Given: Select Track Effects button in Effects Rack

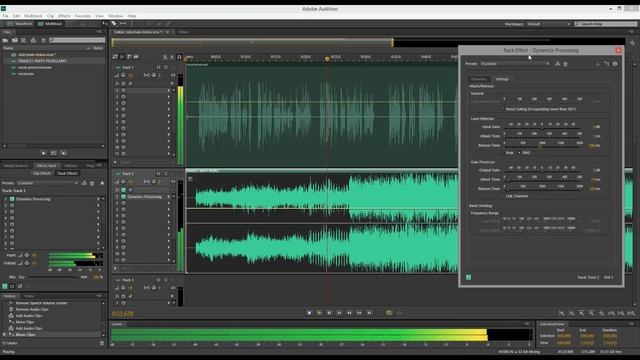Looking at the screenshot, I should point(67,173).
